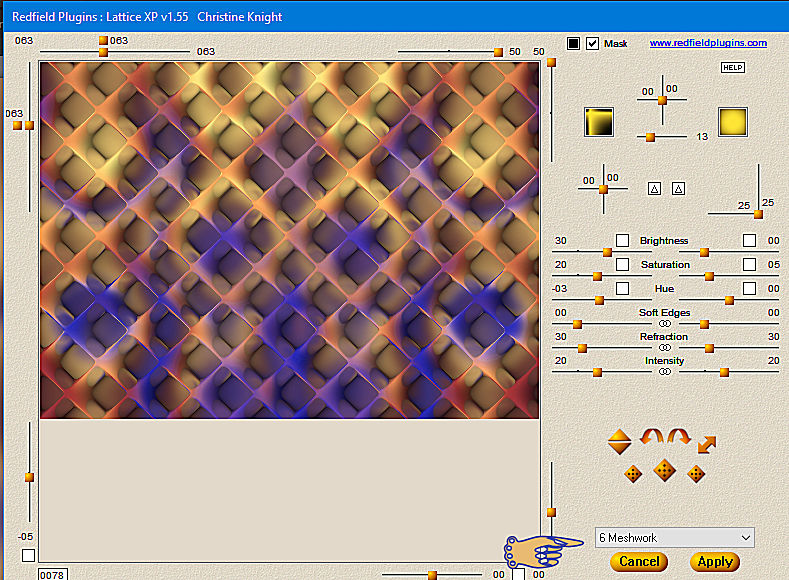Screen dimensions: 789x580
Task: Open the HELP button
Action: tap(733, 67)
